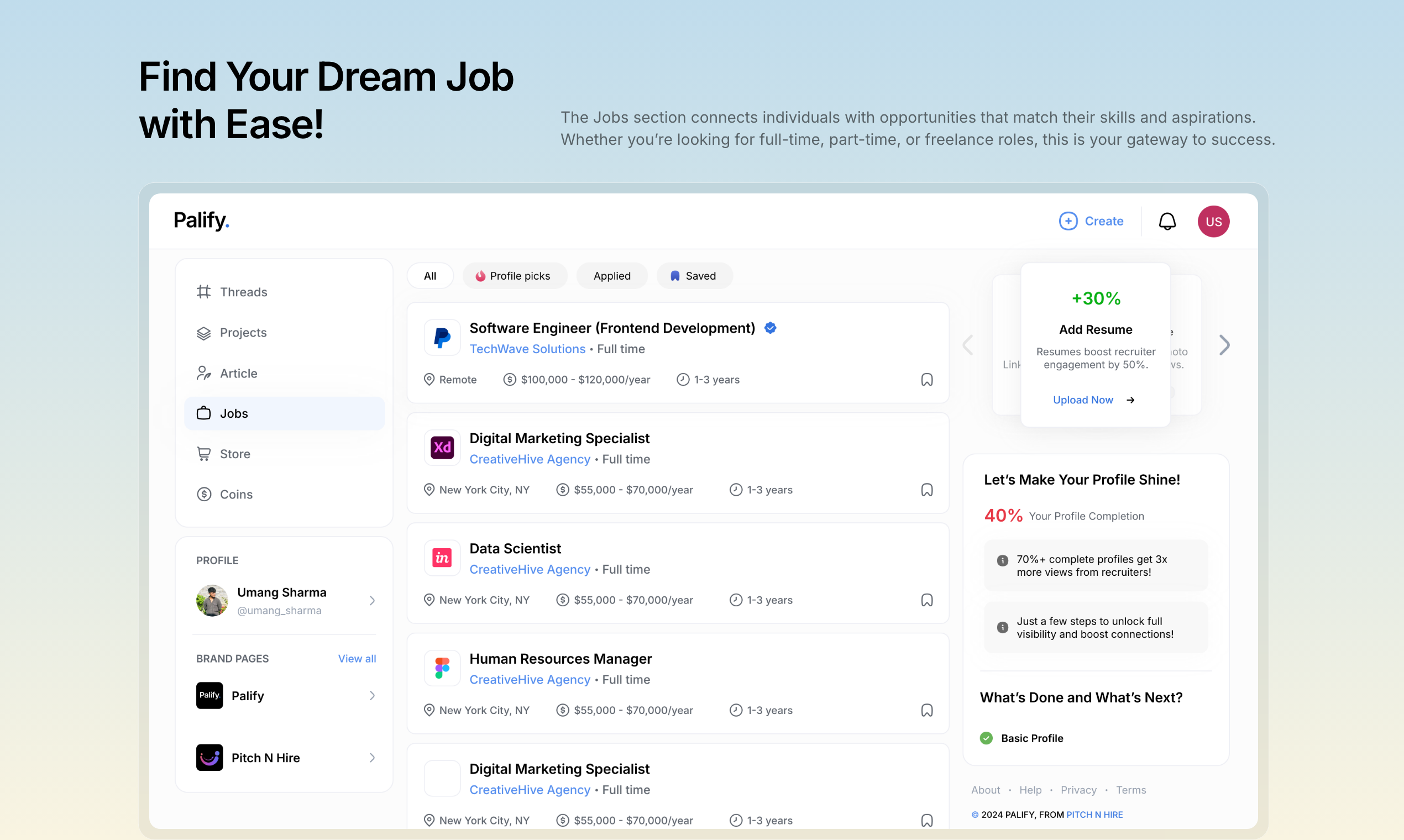The width and height of the screenshot is (1404, 840).
Task: Switch to the Saved jobs tab
Action: tap(694, 276)
